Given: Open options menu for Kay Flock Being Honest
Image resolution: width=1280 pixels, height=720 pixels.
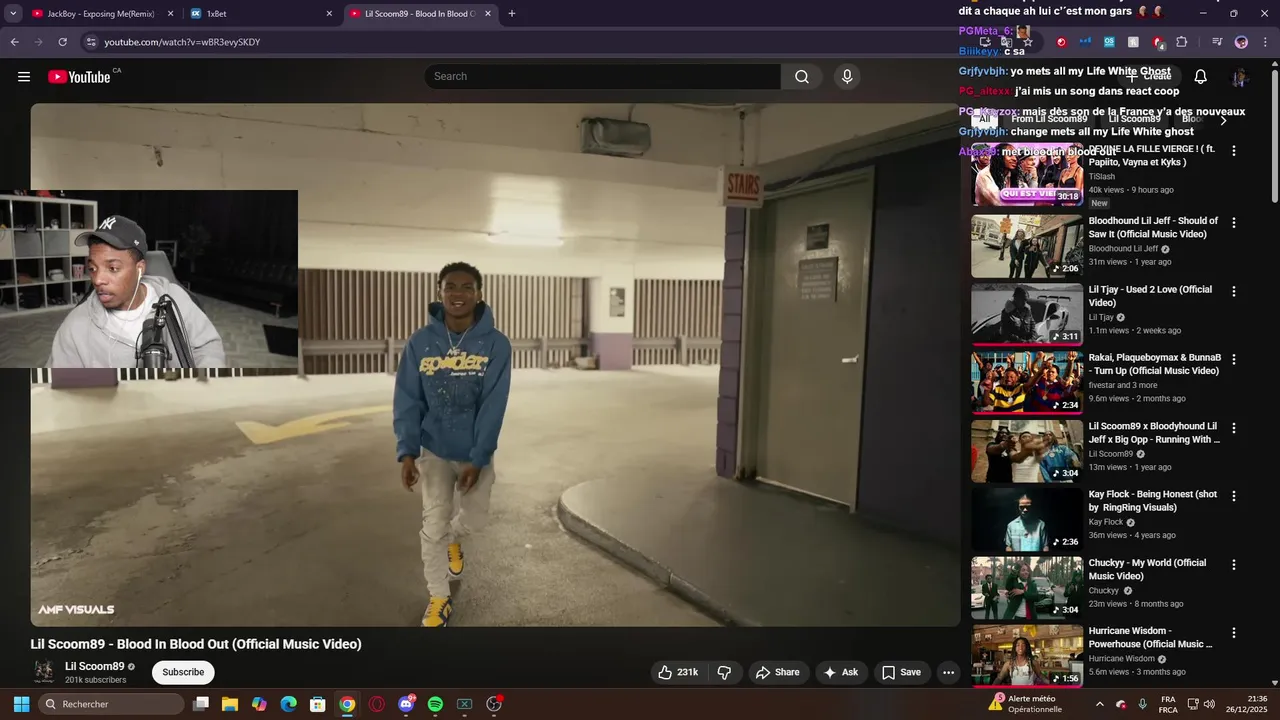Looking at the screenshot, I should pyautogui.click(x=1234, y=496).
